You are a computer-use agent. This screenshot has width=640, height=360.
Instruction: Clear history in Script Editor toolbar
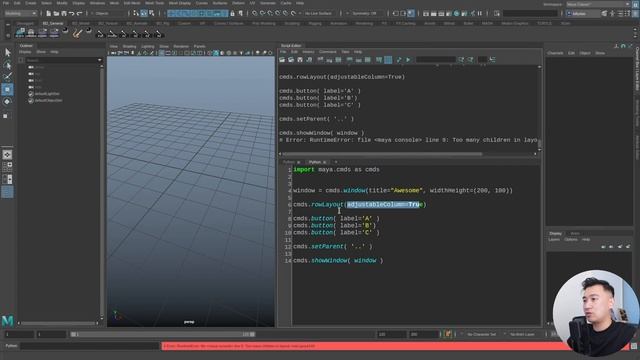click(320, 60)
